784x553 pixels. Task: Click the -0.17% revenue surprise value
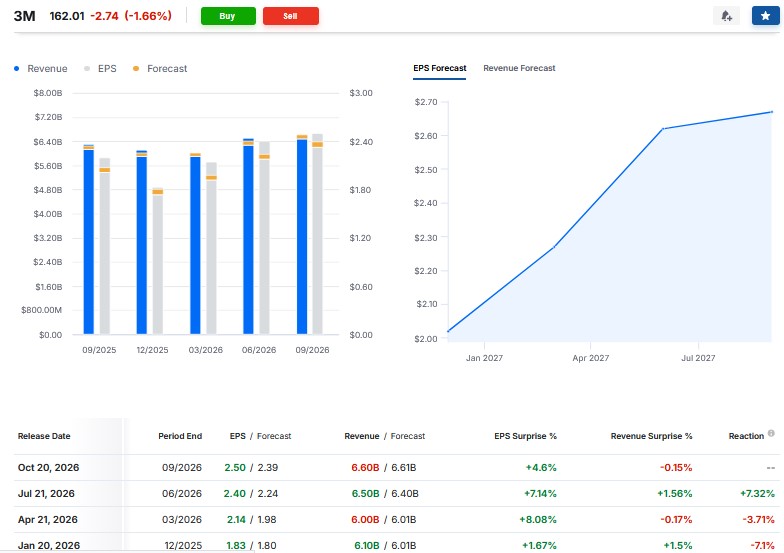tap(676, 520)
